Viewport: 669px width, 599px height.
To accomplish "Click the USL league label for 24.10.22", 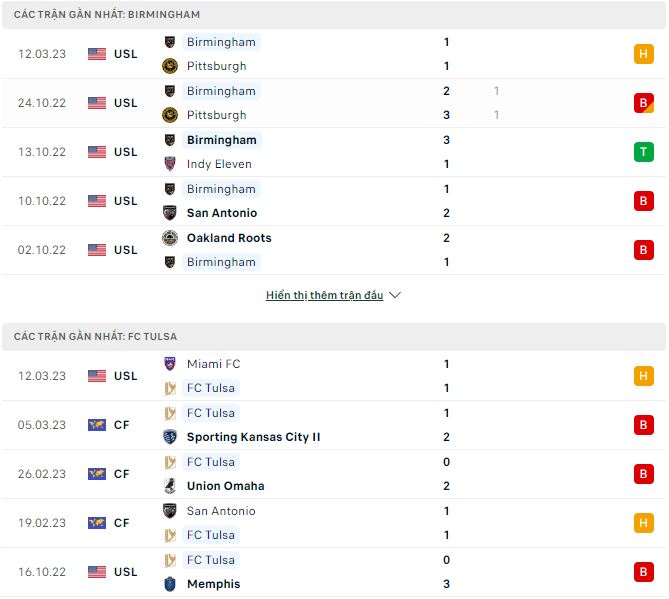I will click(126, 103).
